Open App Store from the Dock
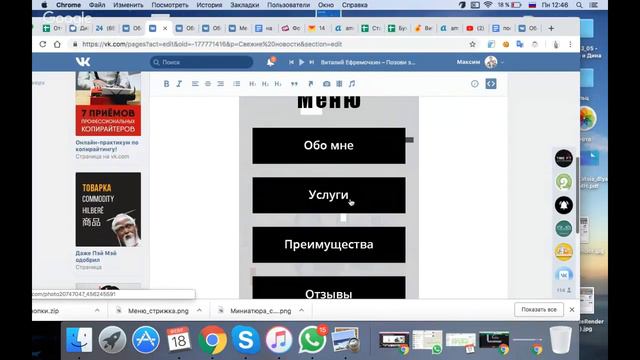The image size is (640, 360). 145,340
